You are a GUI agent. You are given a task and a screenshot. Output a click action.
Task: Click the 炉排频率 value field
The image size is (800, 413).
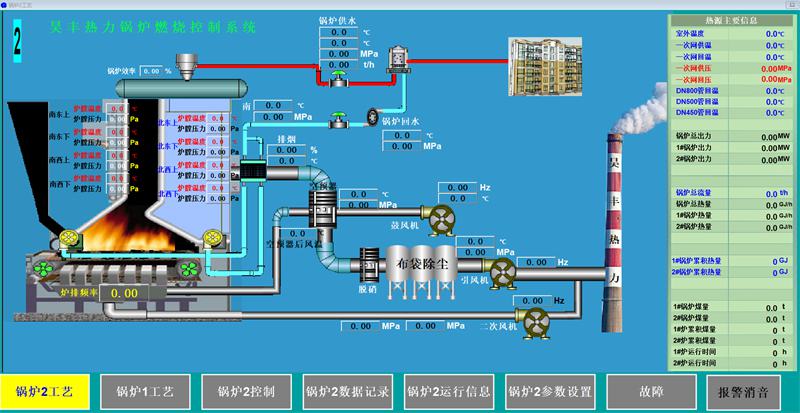pos(123,293)
